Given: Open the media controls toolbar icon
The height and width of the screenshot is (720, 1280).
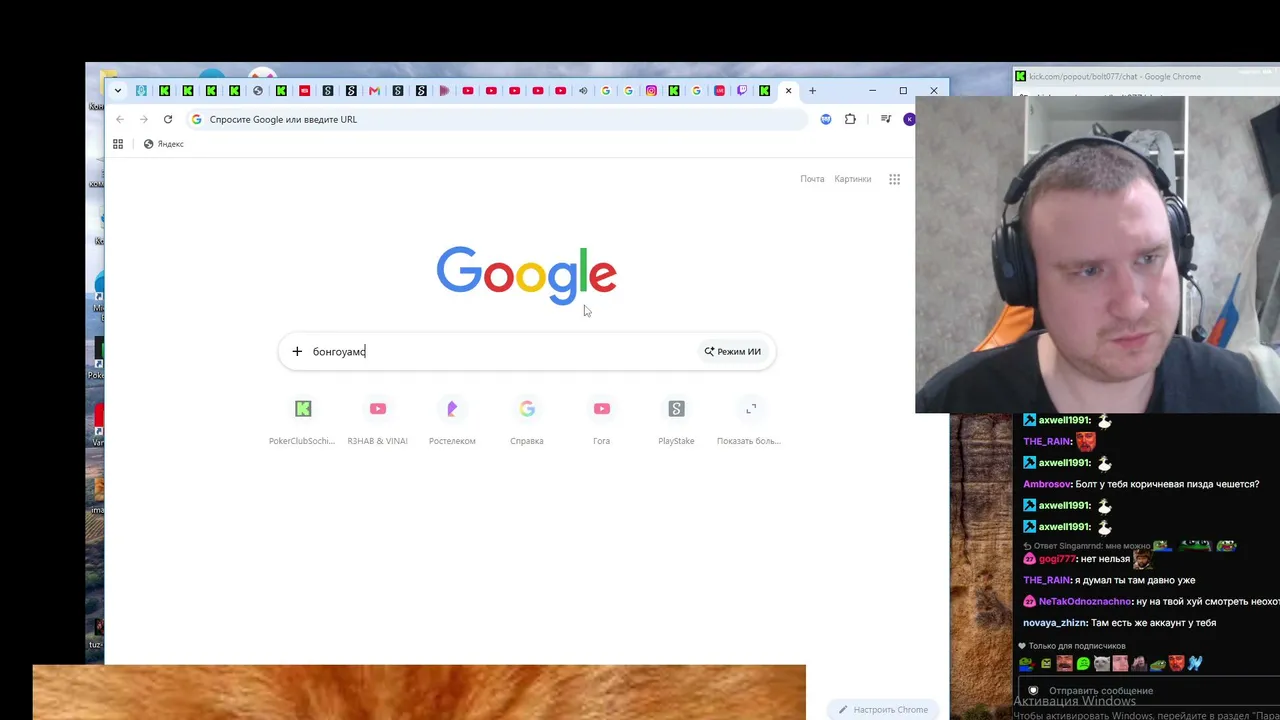Looking at the screenshot, I should coord(886,119).
